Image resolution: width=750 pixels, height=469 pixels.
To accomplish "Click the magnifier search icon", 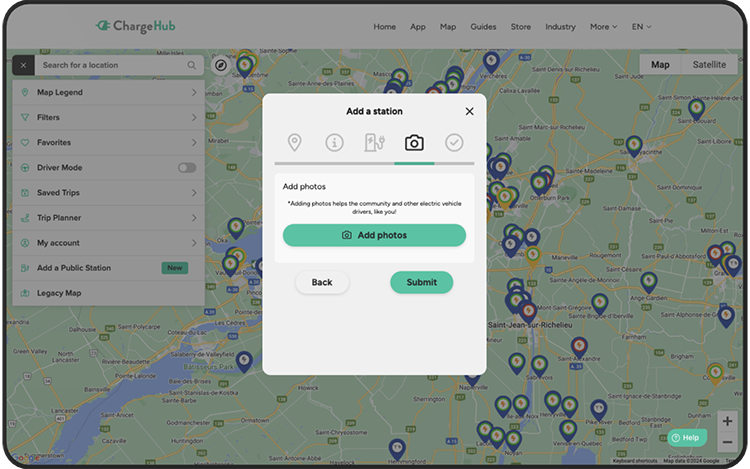I will tap(191, 65).
